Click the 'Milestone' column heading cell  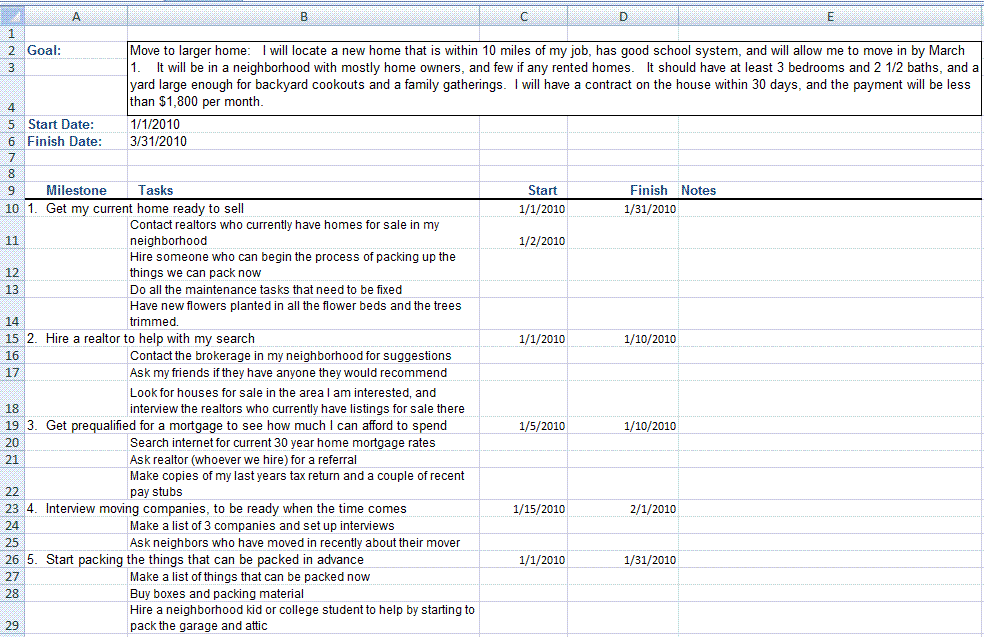tap(76, 190)
